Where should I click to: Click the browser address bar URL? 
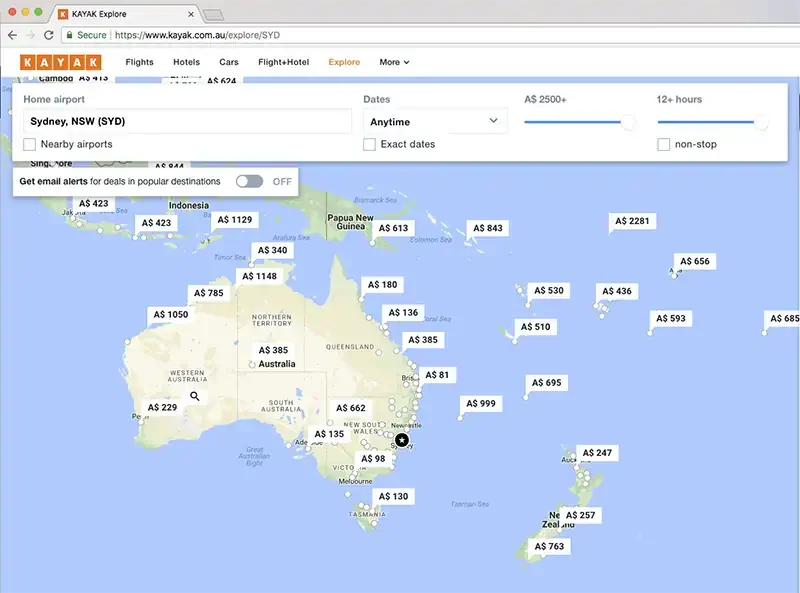pyautogui.click(x=197, y=35)
